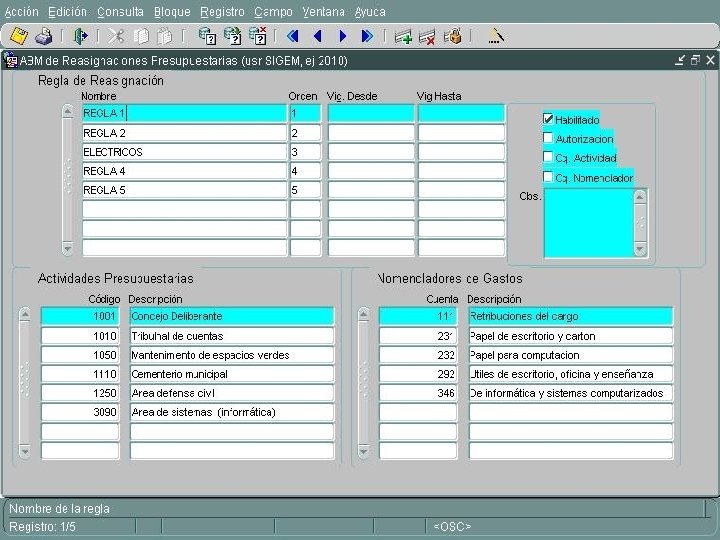Click the Cut (scissors) toolbar icon

tap(116, 36)
